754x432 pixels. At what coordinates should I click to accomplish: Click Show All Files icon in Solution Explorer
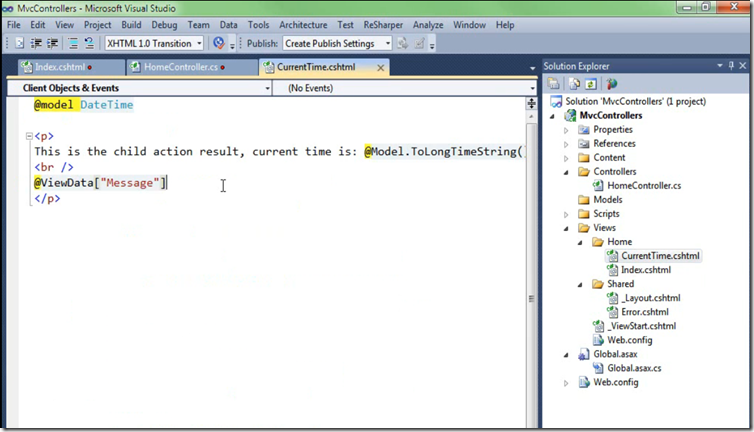click(574, 84)
